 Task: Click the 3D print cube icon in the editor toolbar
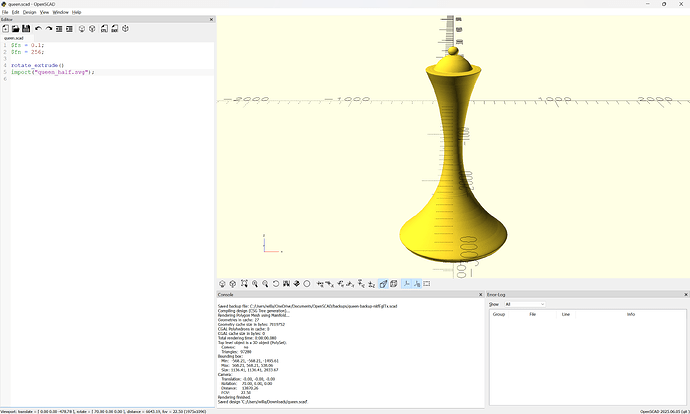[125, 29]
